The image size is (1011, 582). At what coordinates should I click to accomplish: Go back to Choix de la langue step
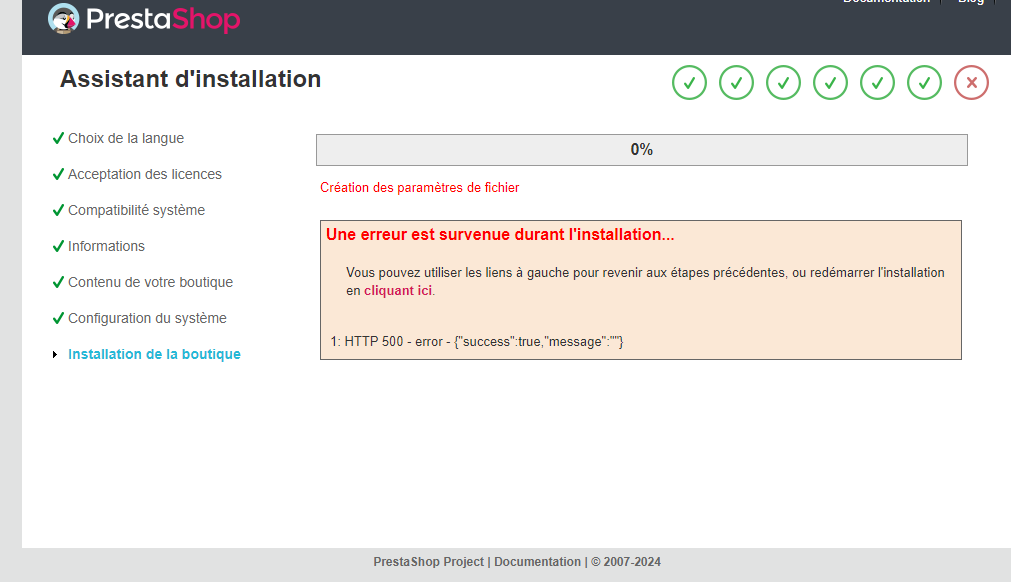[x=126, y=138]
